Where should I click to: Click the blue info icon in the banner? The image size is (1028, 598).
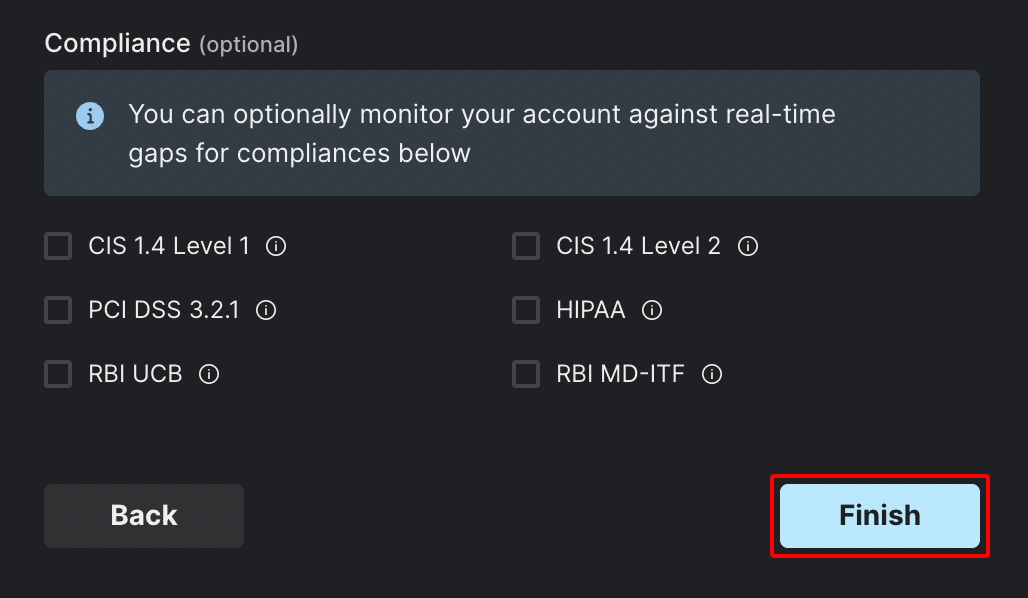[90, 116]
